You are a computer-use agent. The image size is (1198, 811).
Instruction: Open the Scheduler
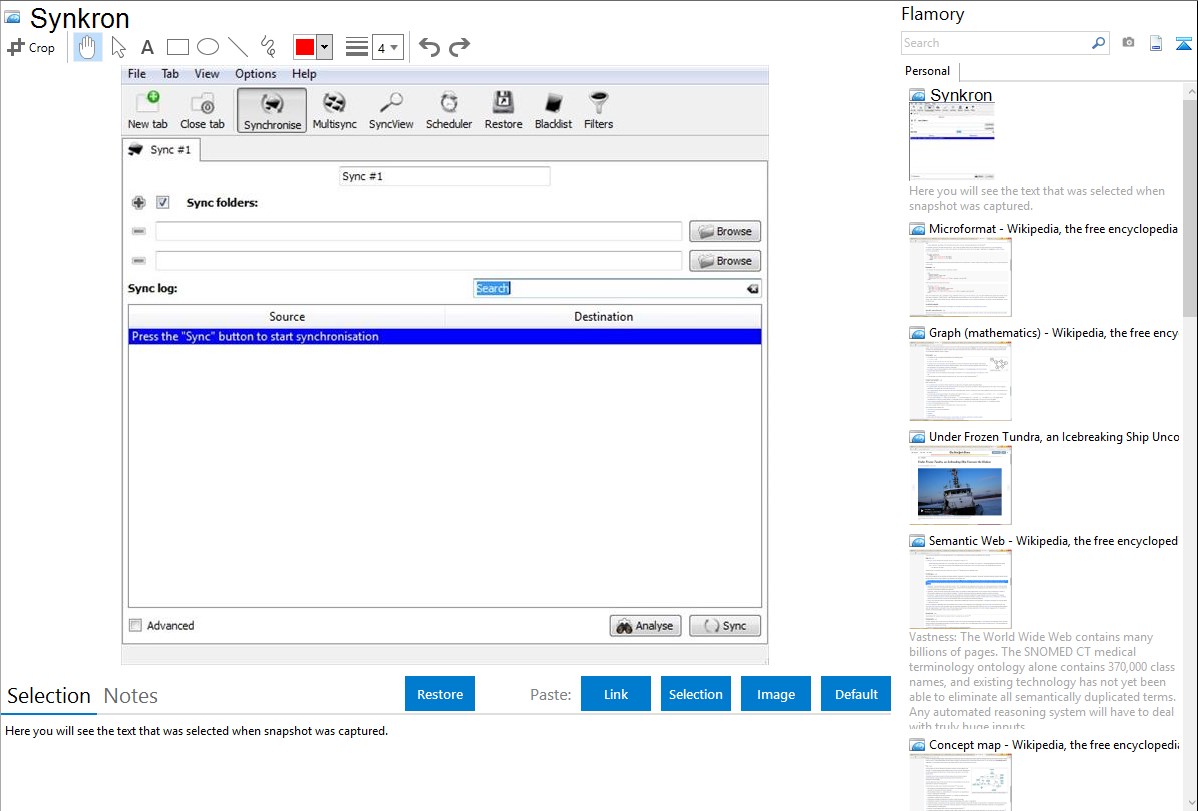tap(448, 110)
